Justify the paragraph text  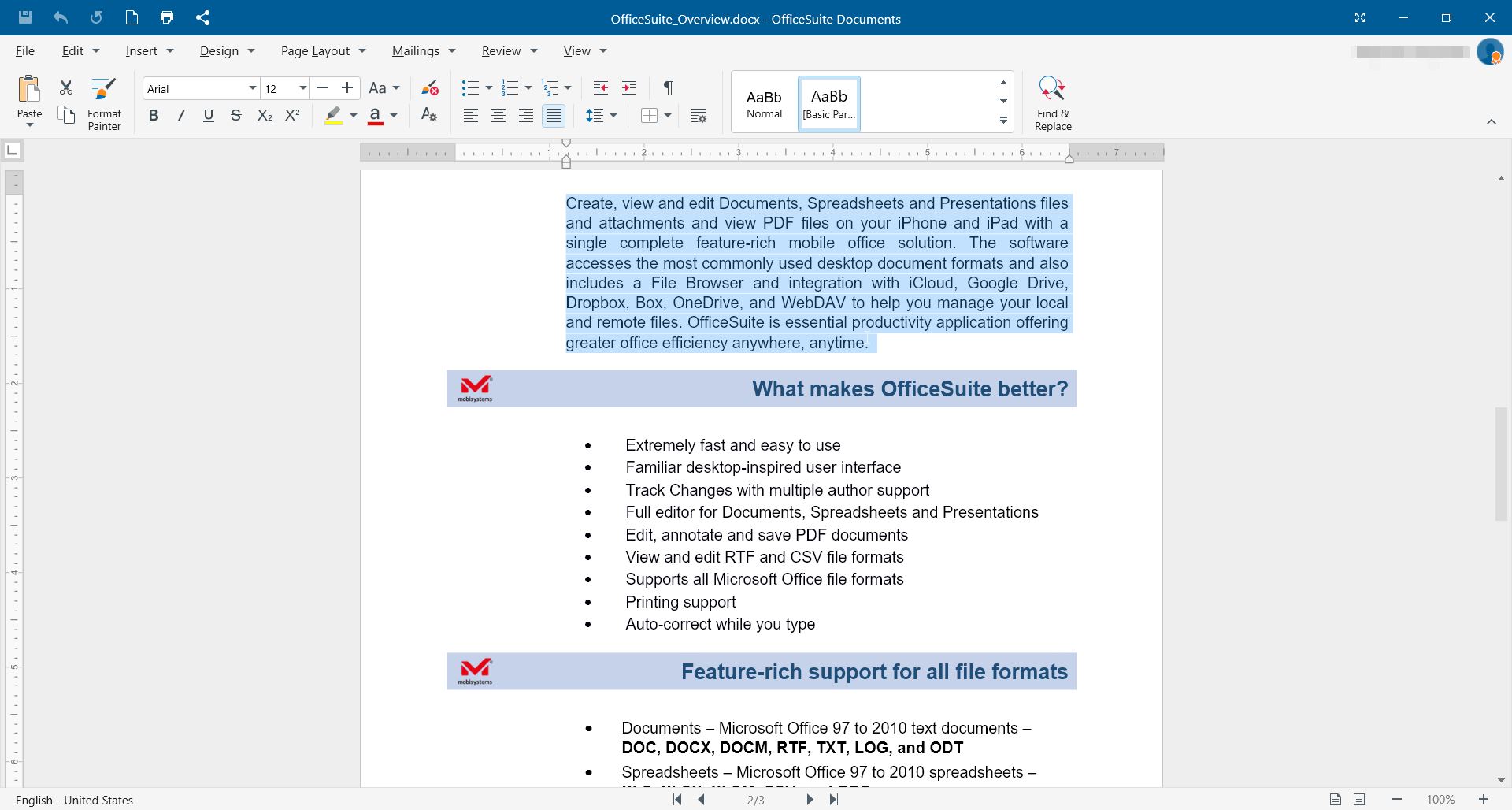[x=554, y=116]
